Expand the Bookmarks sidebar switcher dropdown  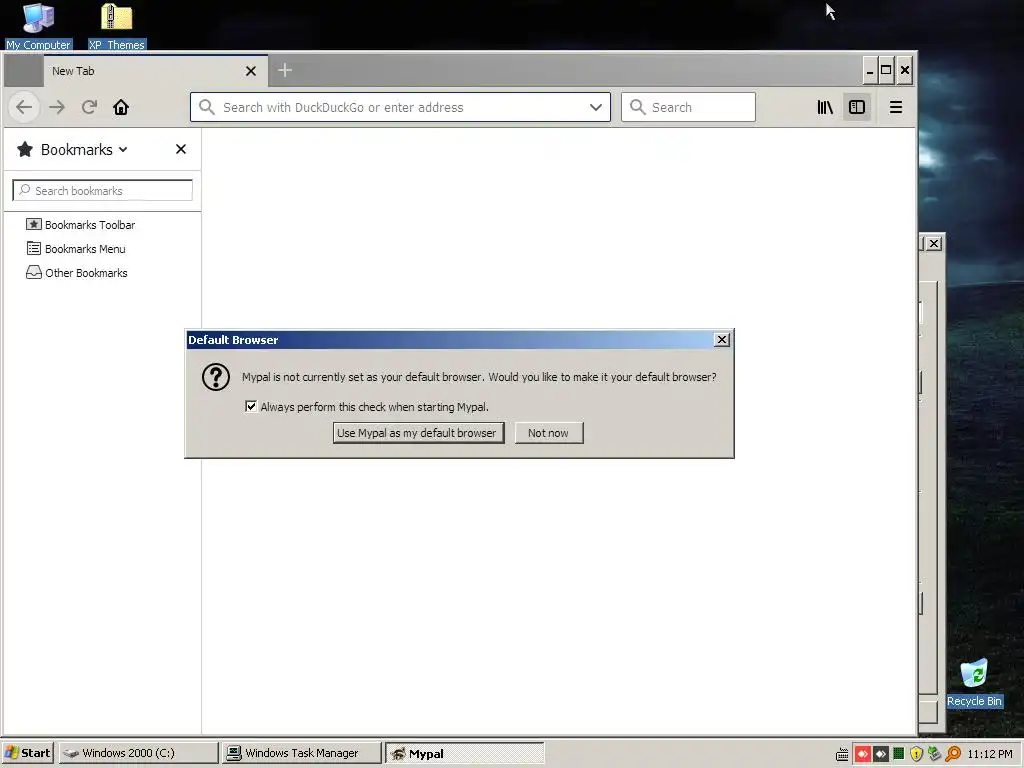123,150
